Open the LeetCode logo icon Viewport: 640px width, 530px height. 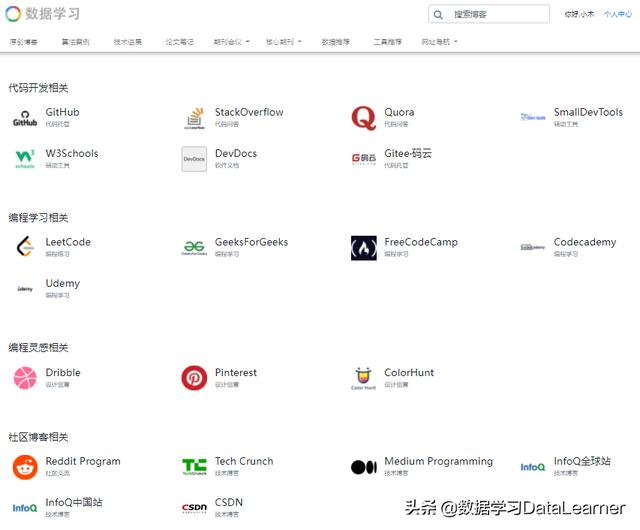click(x=25, y=247)
